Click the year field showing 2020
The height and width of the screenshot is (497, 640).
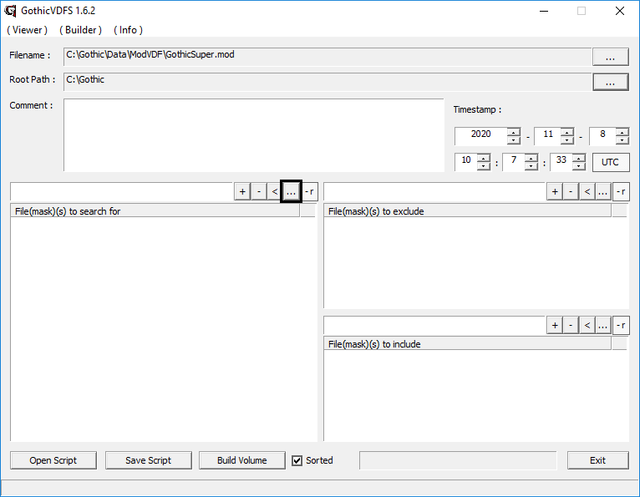coord(481,136)
